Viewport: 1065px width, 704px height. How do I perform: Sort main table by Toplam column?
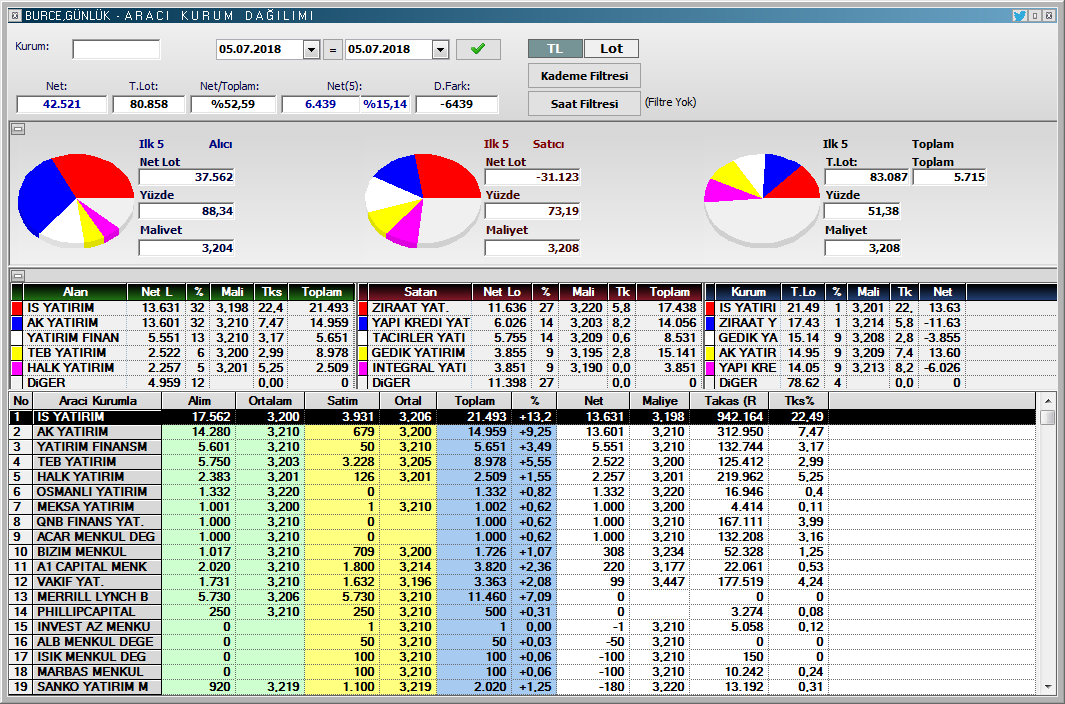pos(475,401)
